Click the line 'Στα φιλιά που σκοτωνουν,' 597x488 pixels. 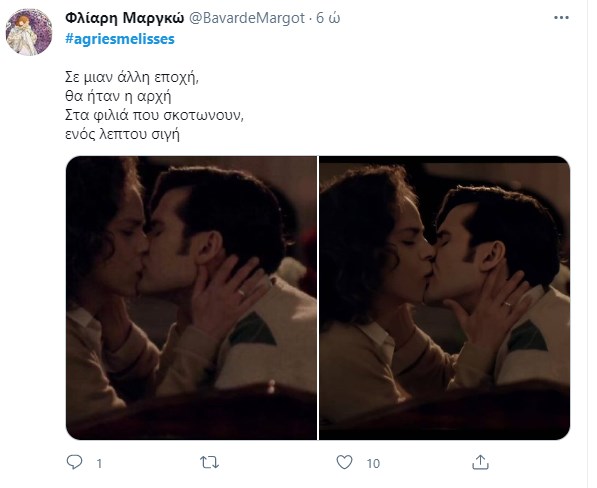click(154, 115)
